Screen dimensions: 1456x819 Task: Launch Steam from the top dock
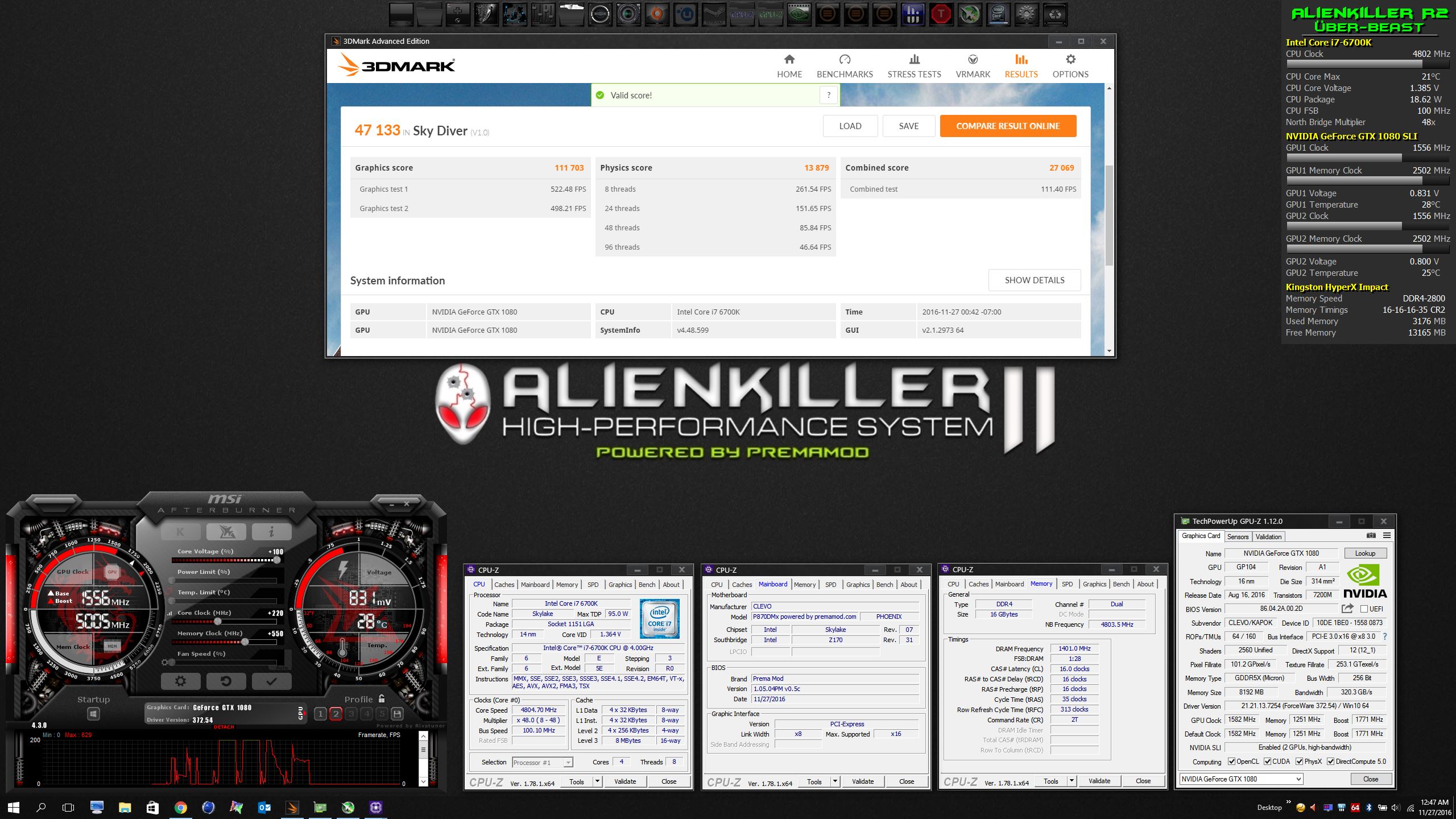714,14
